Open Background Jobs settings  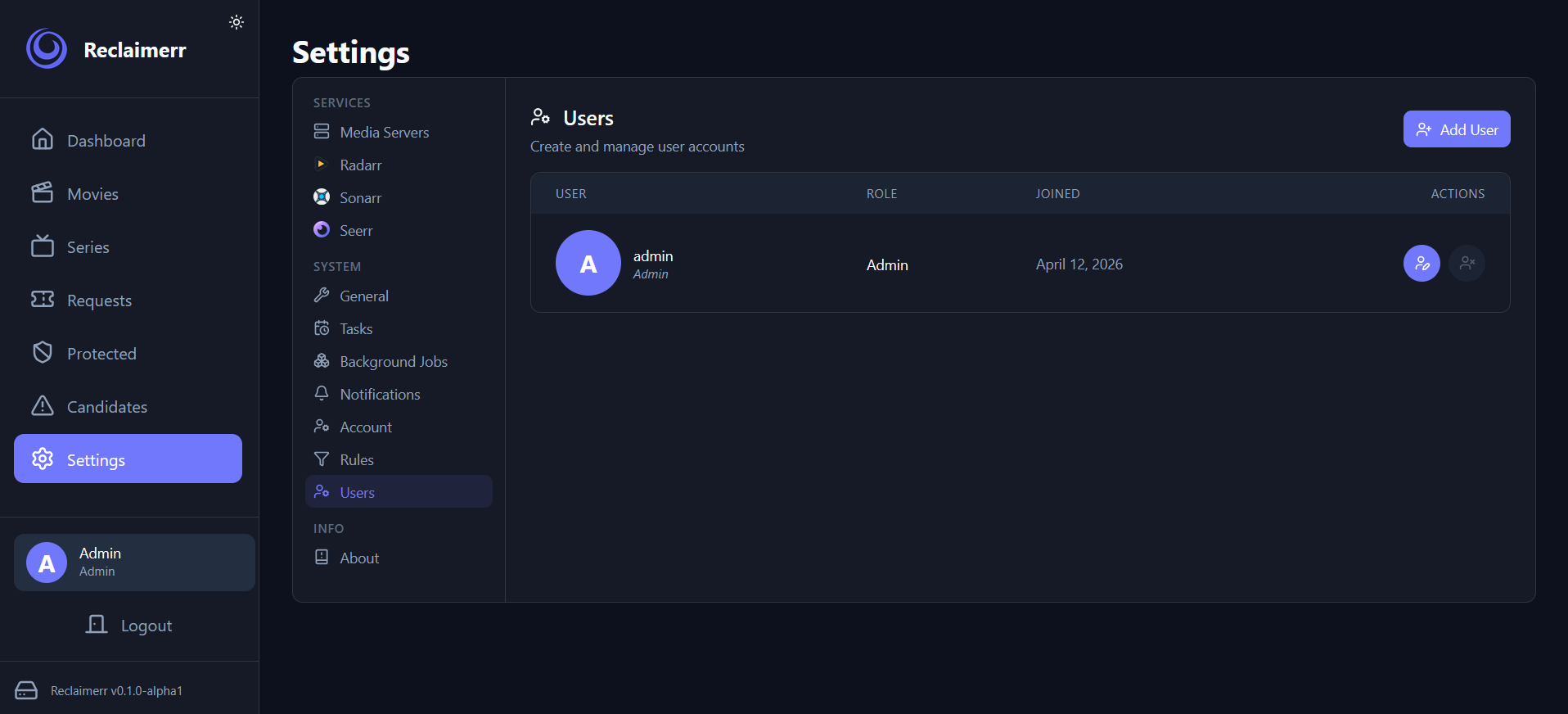pos(399,361)
